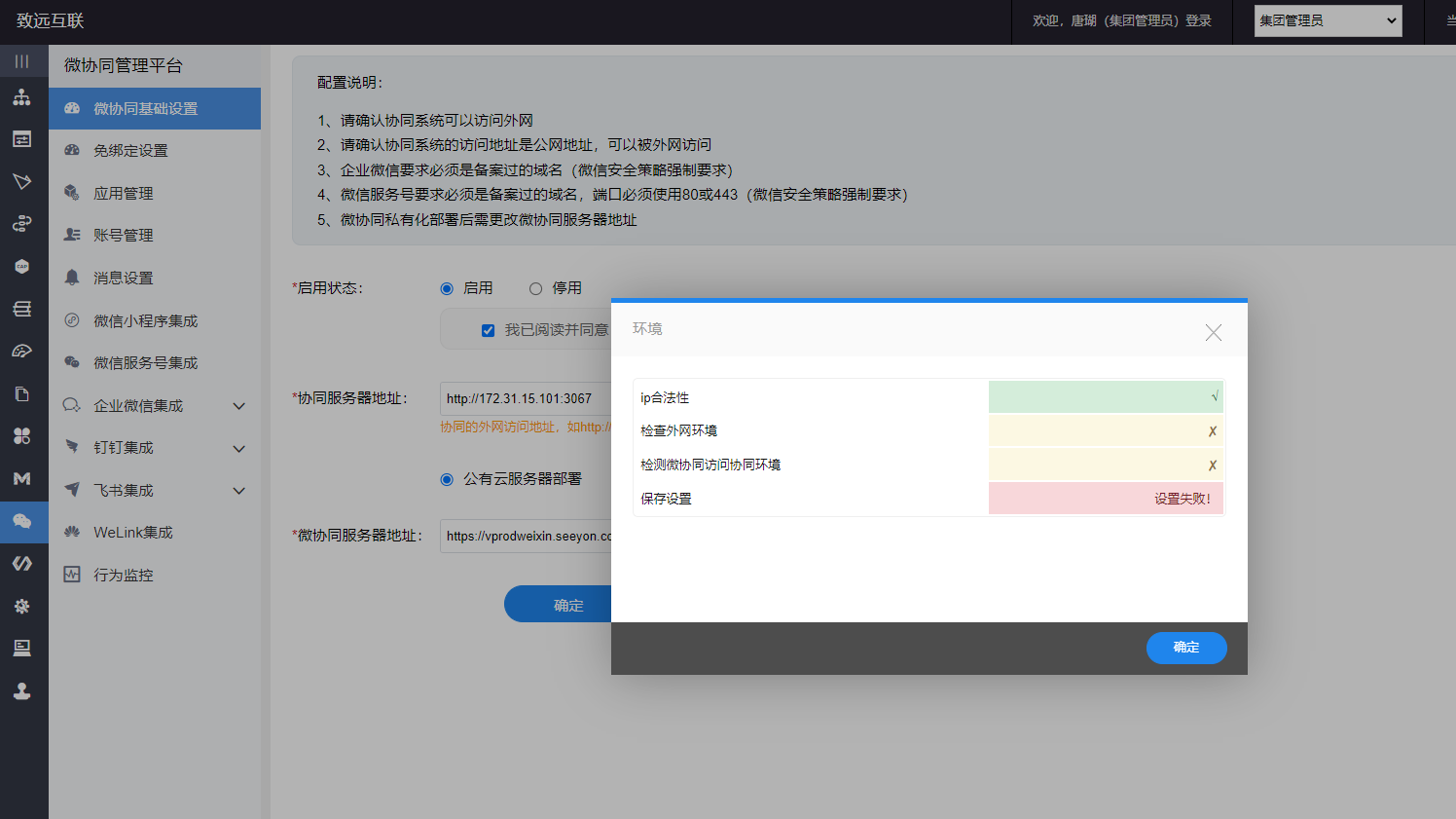The height and width of the screenshot is (819, 1456).
Task: Open the 账号管理 menu item
Action: pyautogui.click(x=123, y=236)
